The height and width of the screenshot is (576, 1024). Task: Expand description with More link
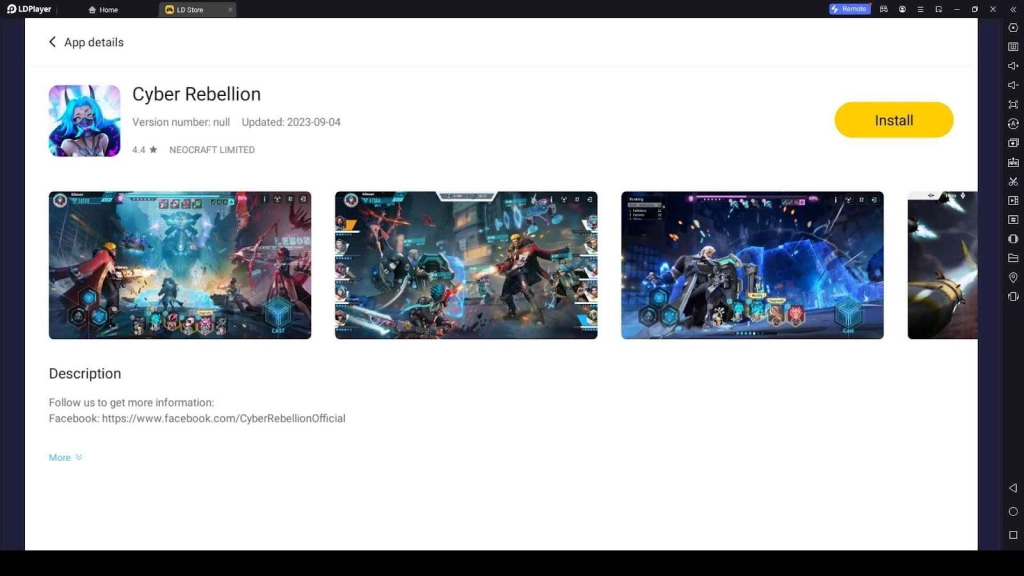tap(65, 457)
